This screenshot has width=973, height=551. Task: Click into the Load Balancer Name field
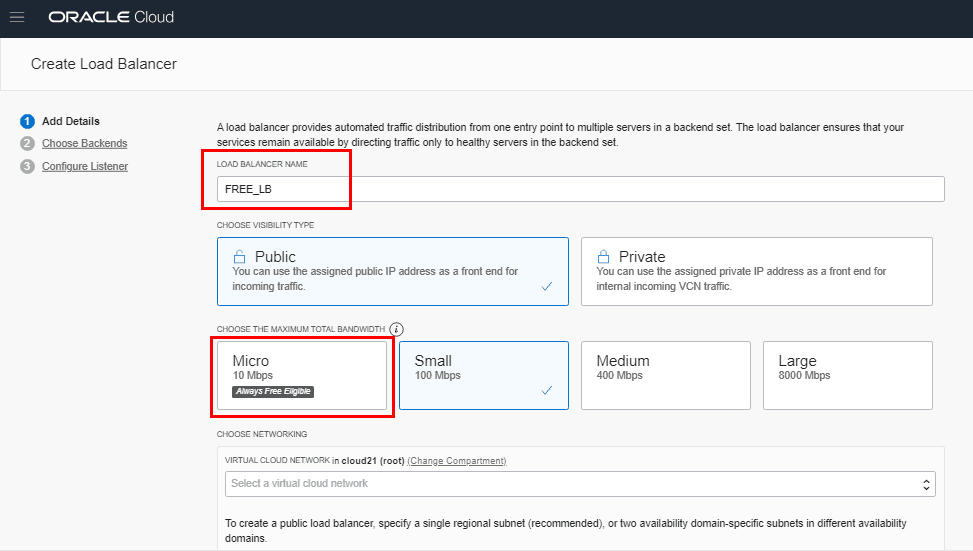581,189
